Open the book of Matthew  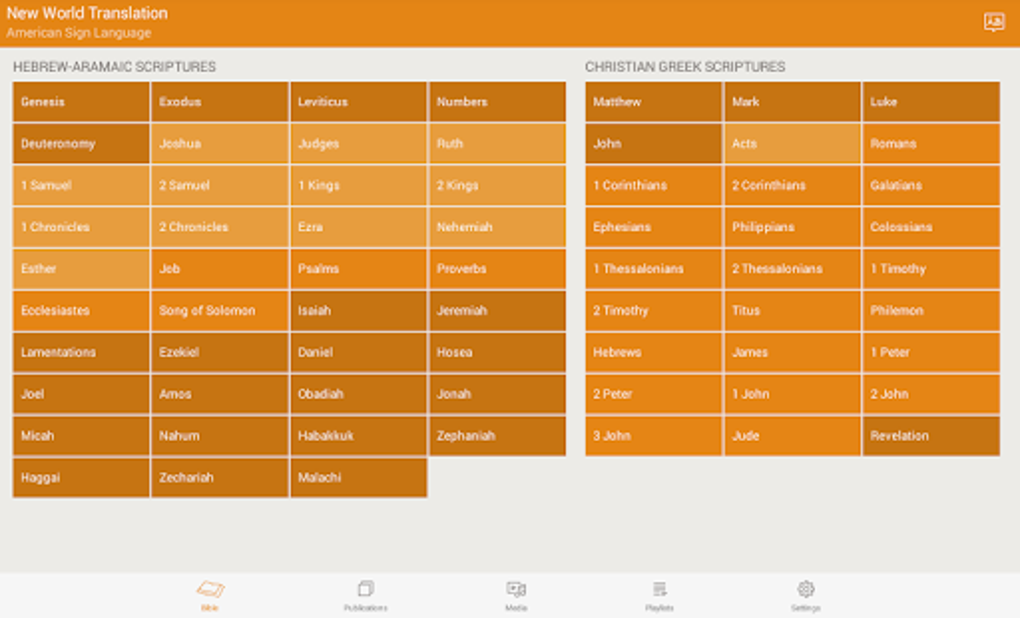tap(652, 101)
